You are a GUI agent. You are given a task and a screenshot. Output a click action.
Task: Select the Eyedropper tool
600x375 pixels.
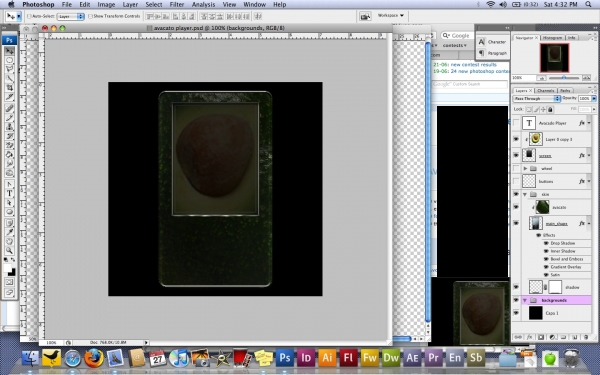(x=10, y=232)
